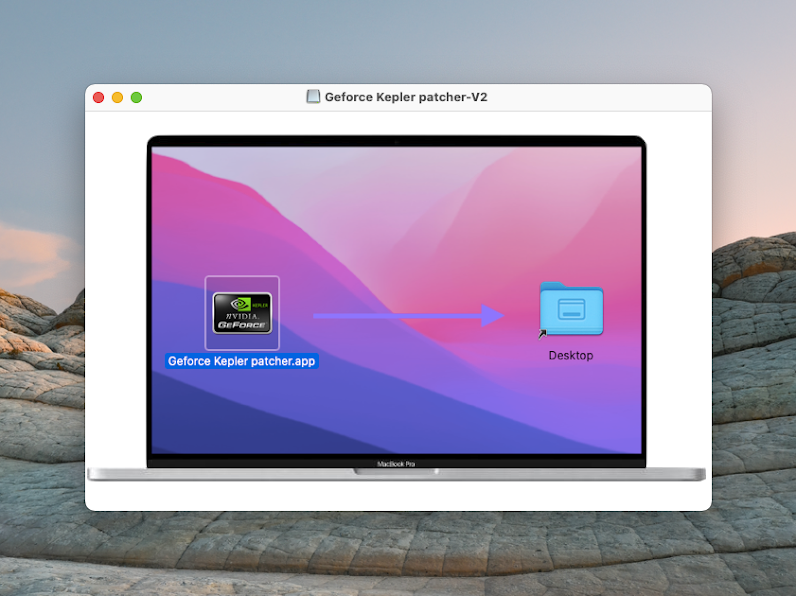Click the camera notch on the laptop image
Image resolution: width=796 pixels, height=596 pixels.
pyautogui.click(x=396, y=142)
